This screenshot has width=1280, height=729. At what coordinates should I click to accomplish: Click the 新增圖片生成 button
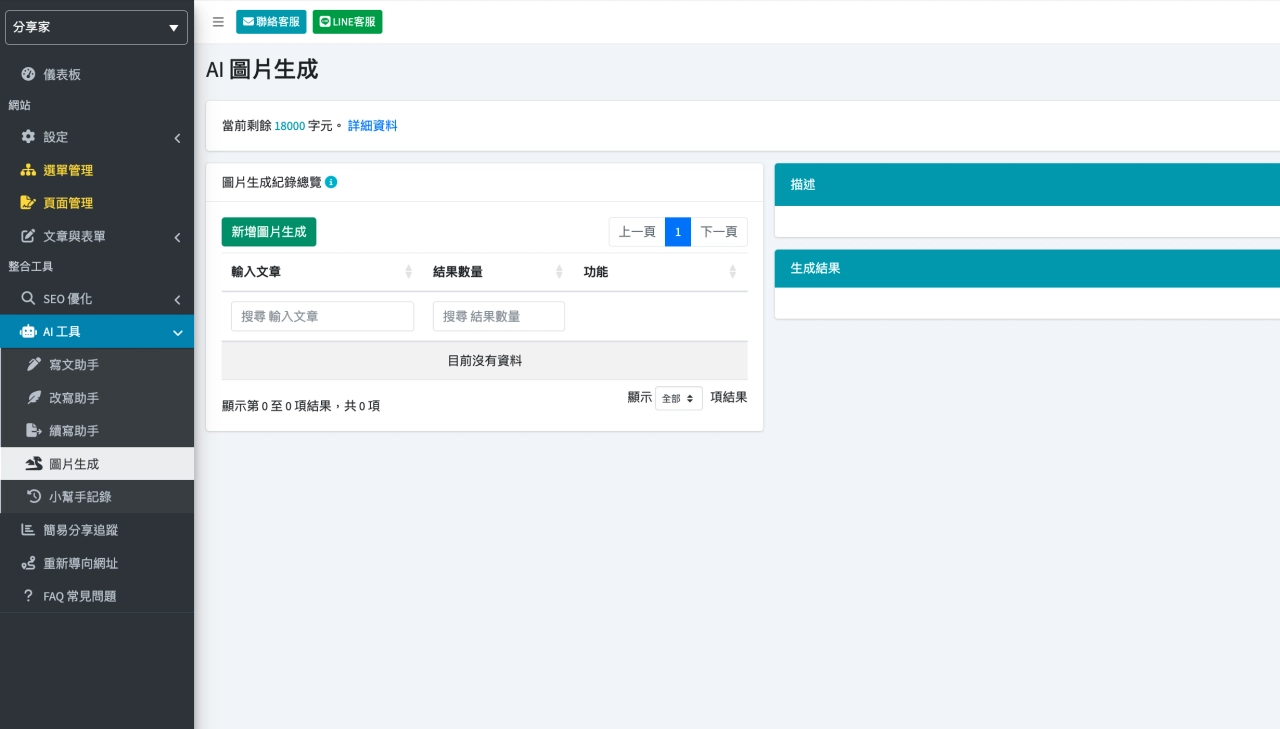point(269,232)
